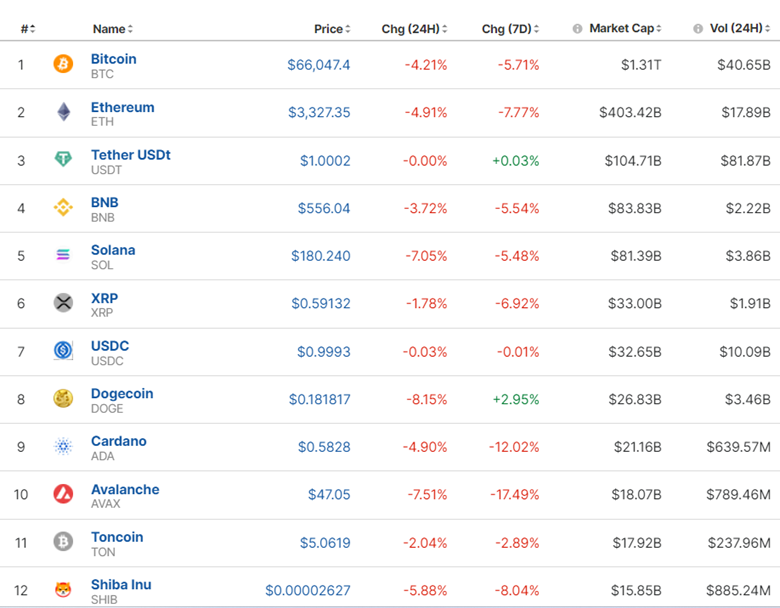Open the Cardano coin page link
This screenshot has height=608, width=780.
pyautogui.click(x=118, y=441)
